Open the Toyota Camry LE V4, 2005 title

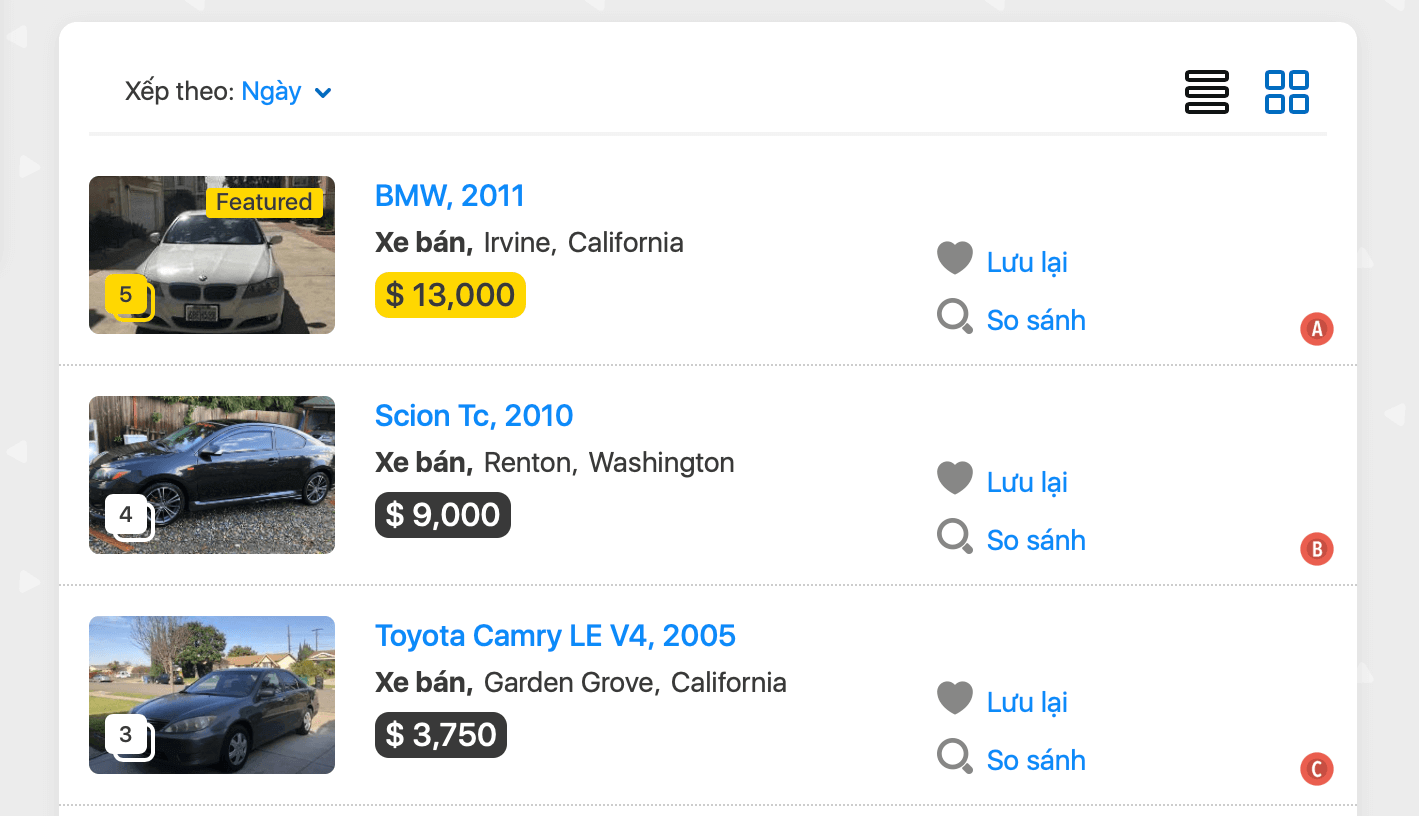555,635
